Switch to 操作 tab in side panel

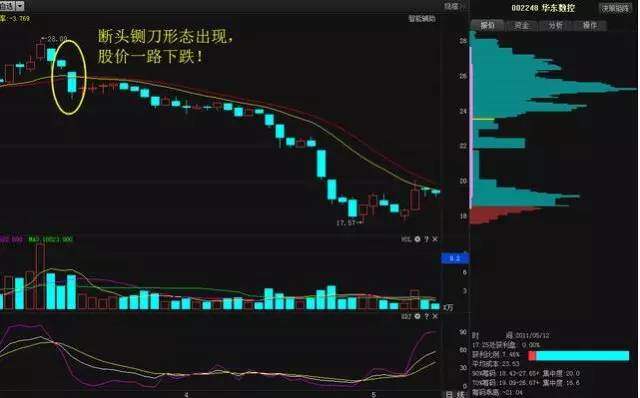point(590,25)
